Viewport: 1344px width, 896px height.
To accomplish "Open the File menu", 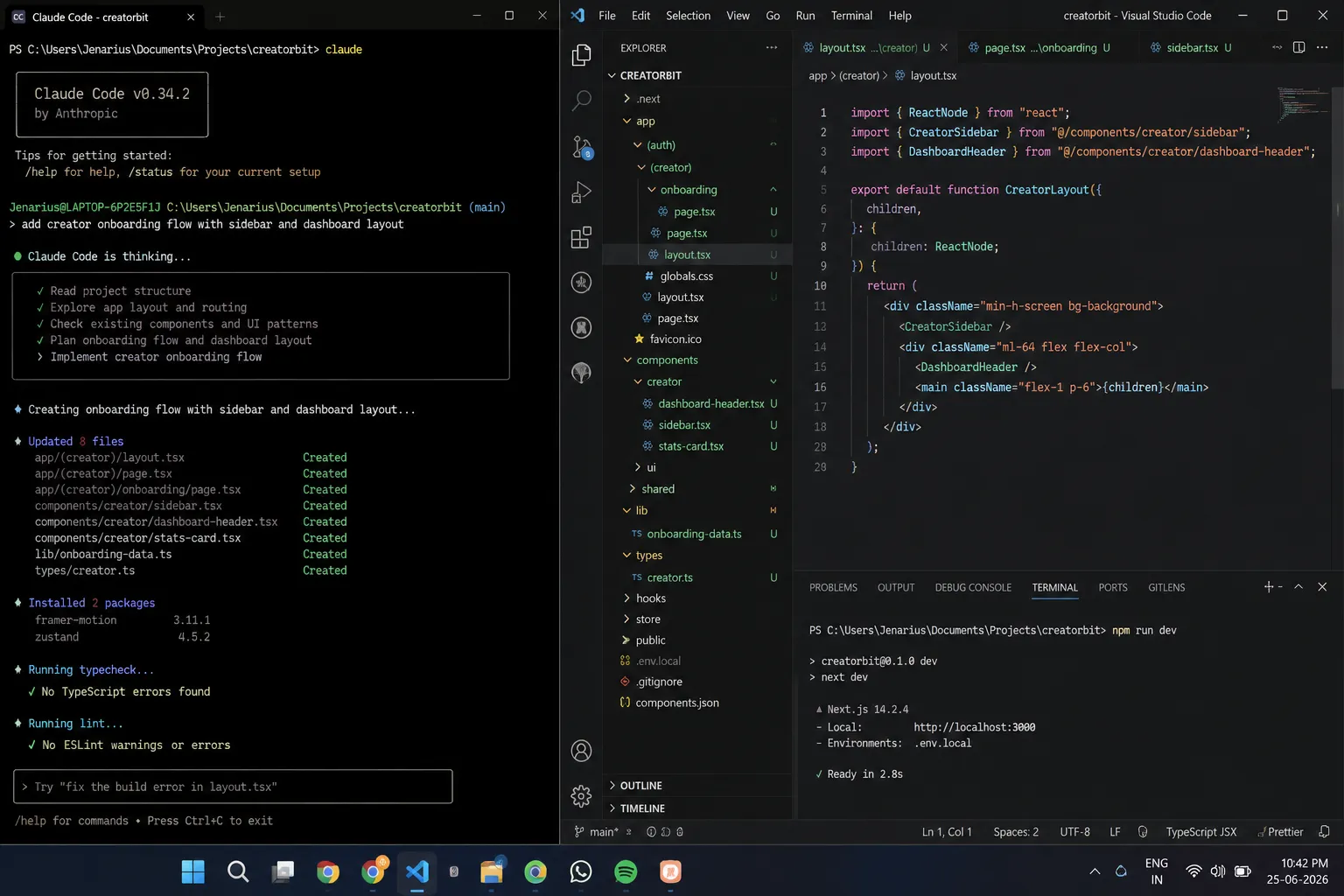I will coord(606,16).
